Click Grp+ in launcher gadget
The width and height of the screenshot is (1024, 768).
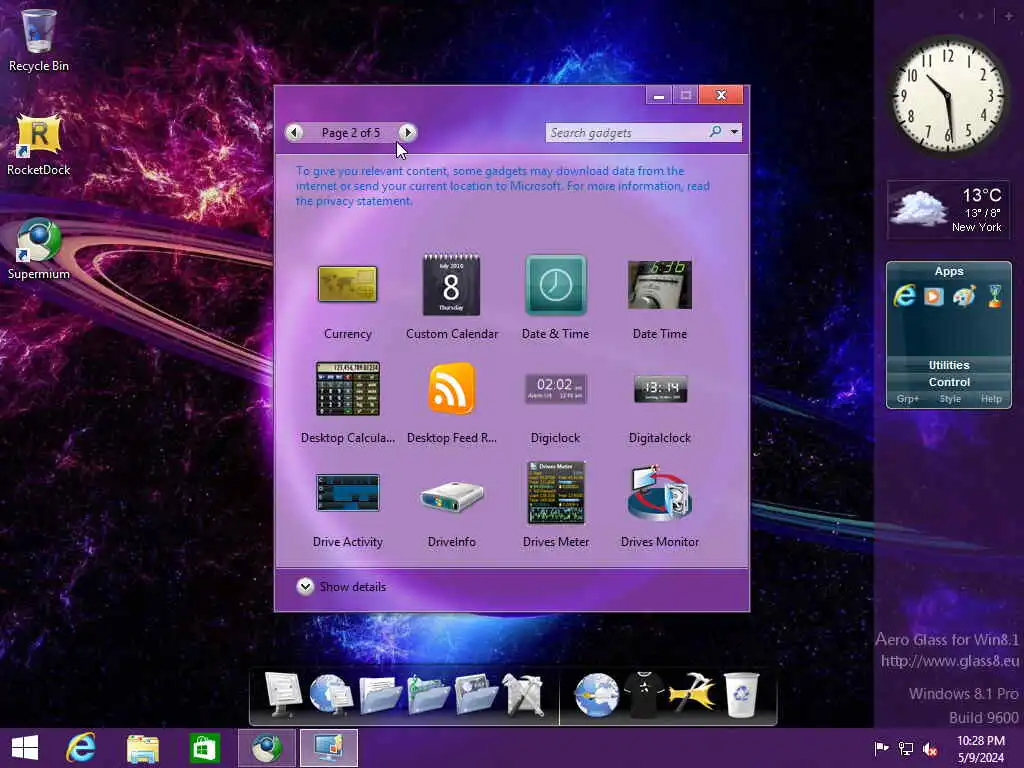(x=908, y=399)
